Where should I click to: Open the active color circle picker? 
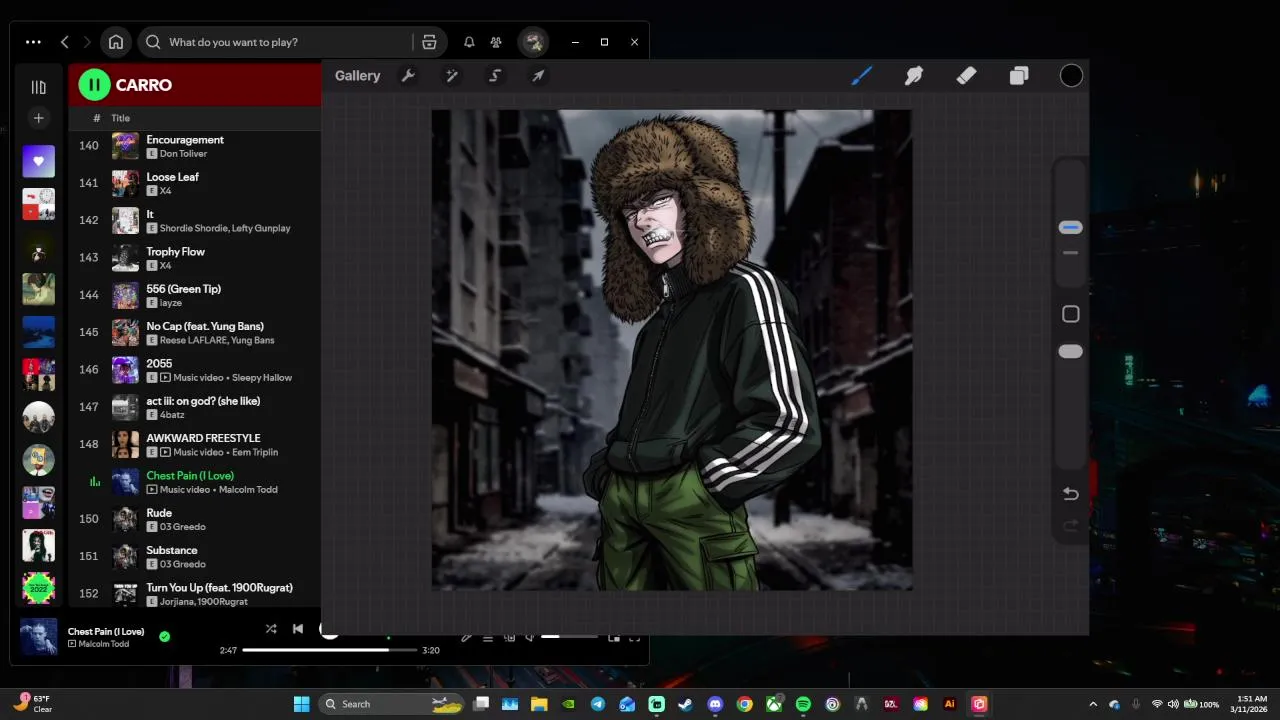point(1071,76)
